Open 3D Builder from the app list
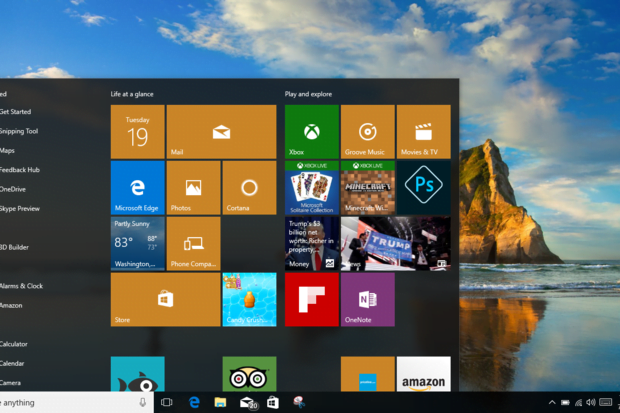The width and height of the screenshot is (620, 413). click(14, 247)
